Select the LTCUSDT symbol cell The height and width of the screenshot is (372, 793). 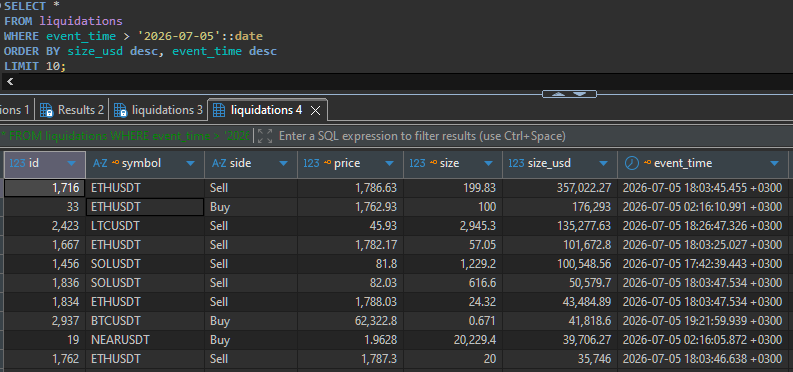point(145,226)
